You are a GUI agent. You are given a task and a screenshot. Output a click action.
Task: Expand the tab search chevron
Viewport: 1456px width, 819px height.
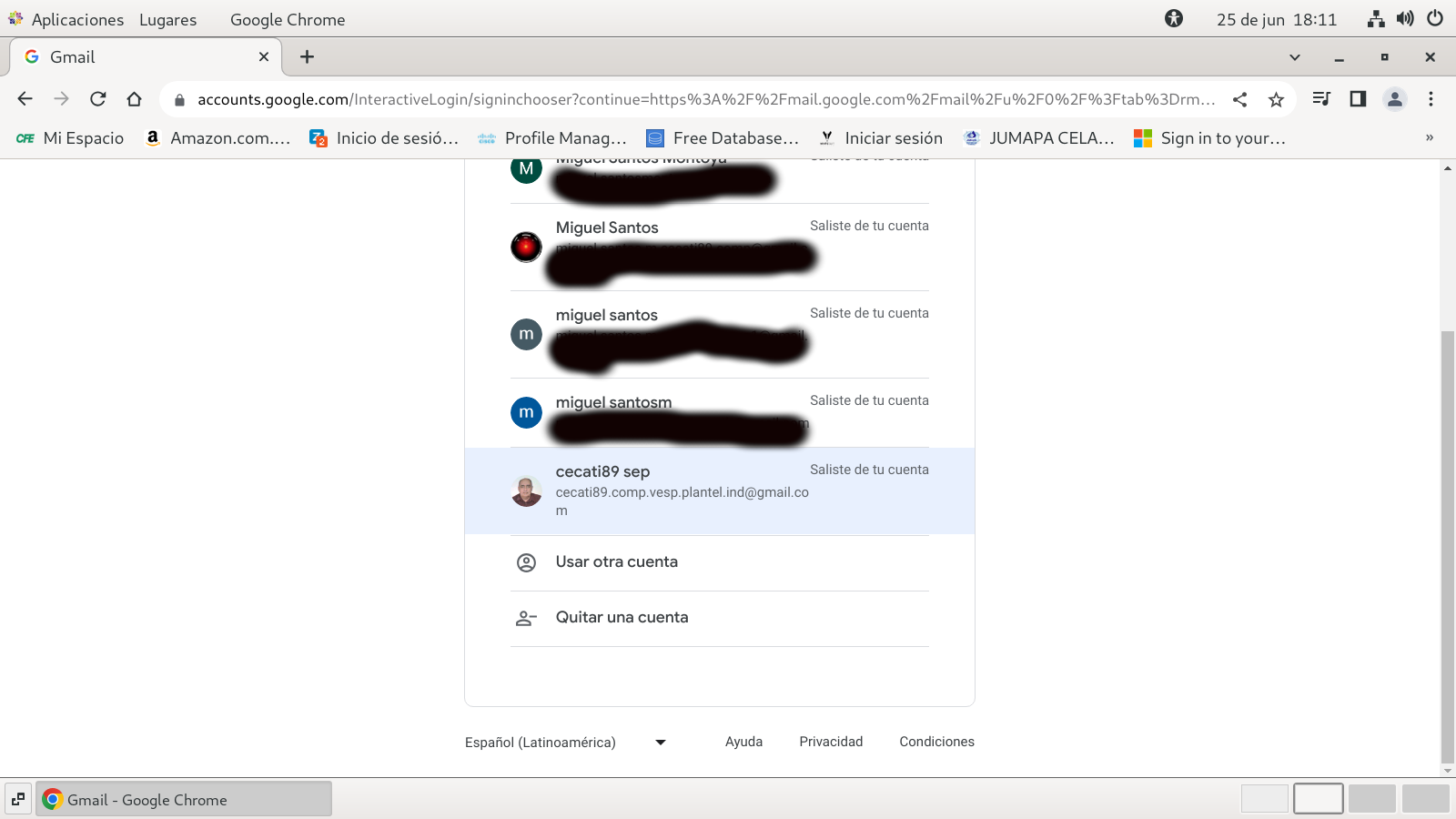coord(1294,57)
